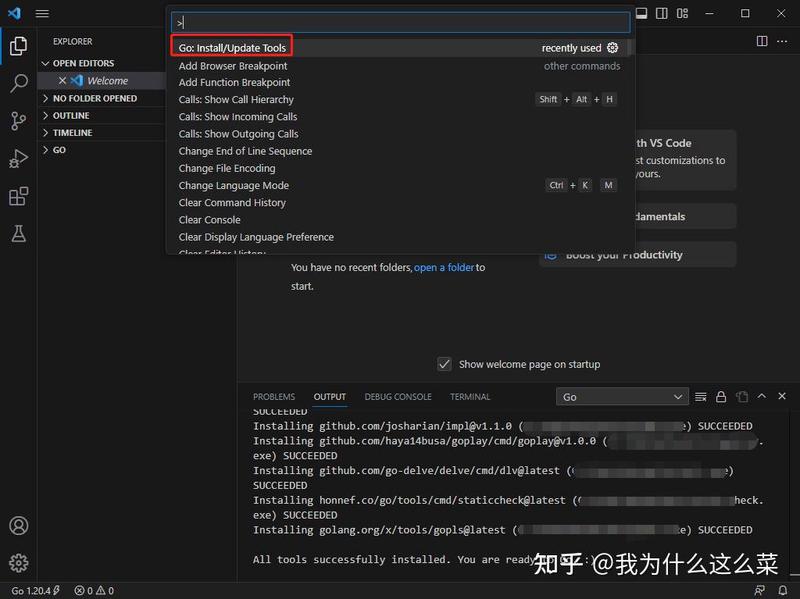The width and height of the screenshot is (800, 599).
Task: Select Clear Command History command
Action: click(x=401, y=203)
